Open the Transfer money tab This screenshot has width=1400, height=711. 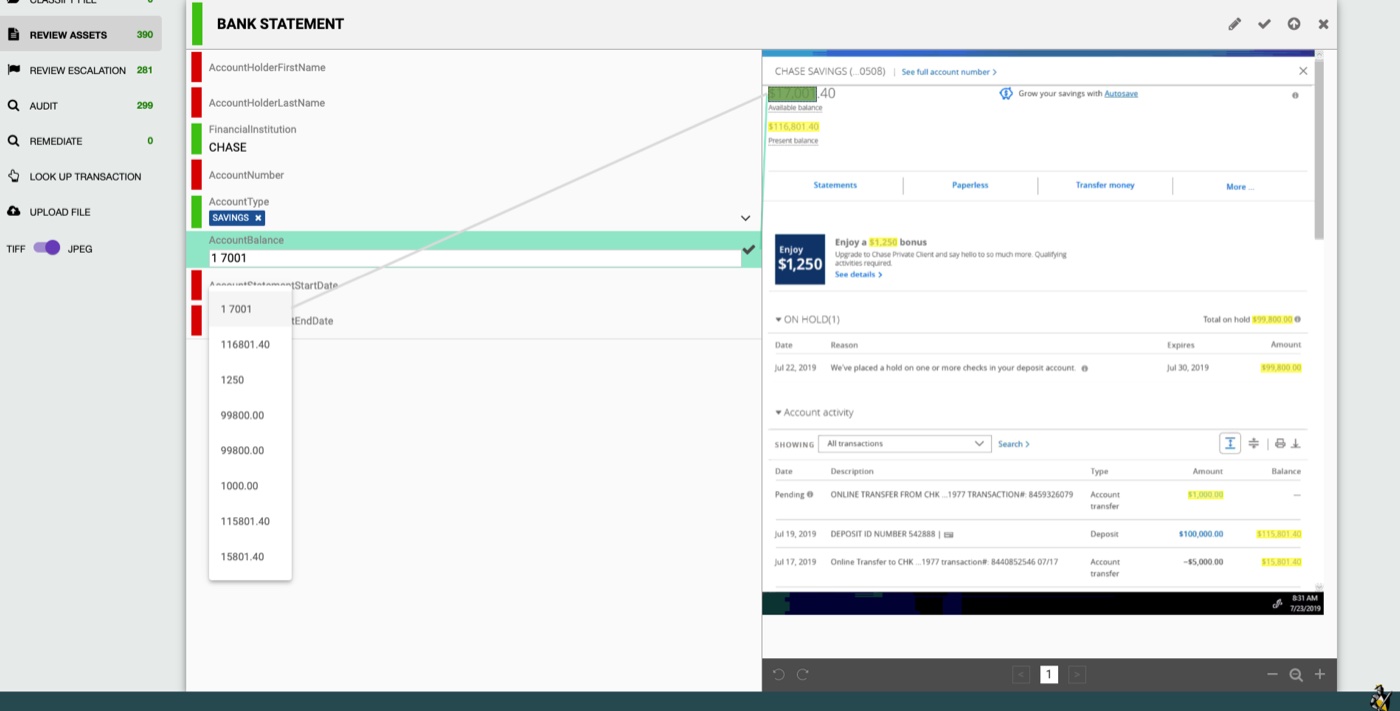pyautogui.click(x=1105, y=185)
